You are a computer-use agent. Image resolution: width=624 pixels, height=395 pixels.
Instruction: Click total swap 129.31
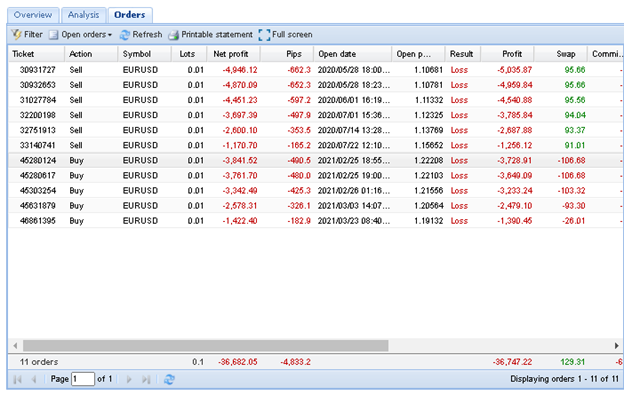coord(573,362)
